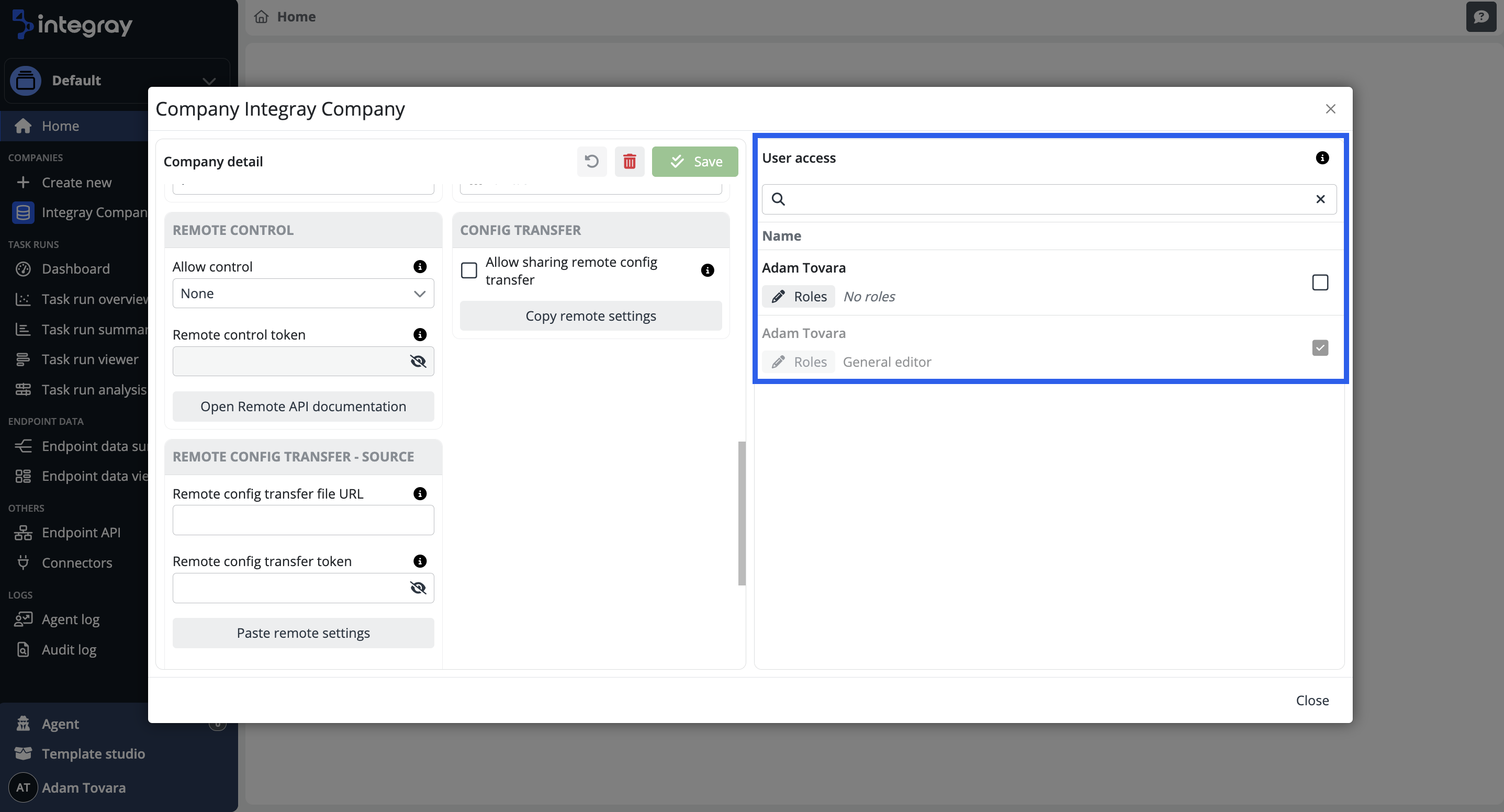
Task: Enable Allow sharing remote config transfer checkbox
Action: pos(469,271)
